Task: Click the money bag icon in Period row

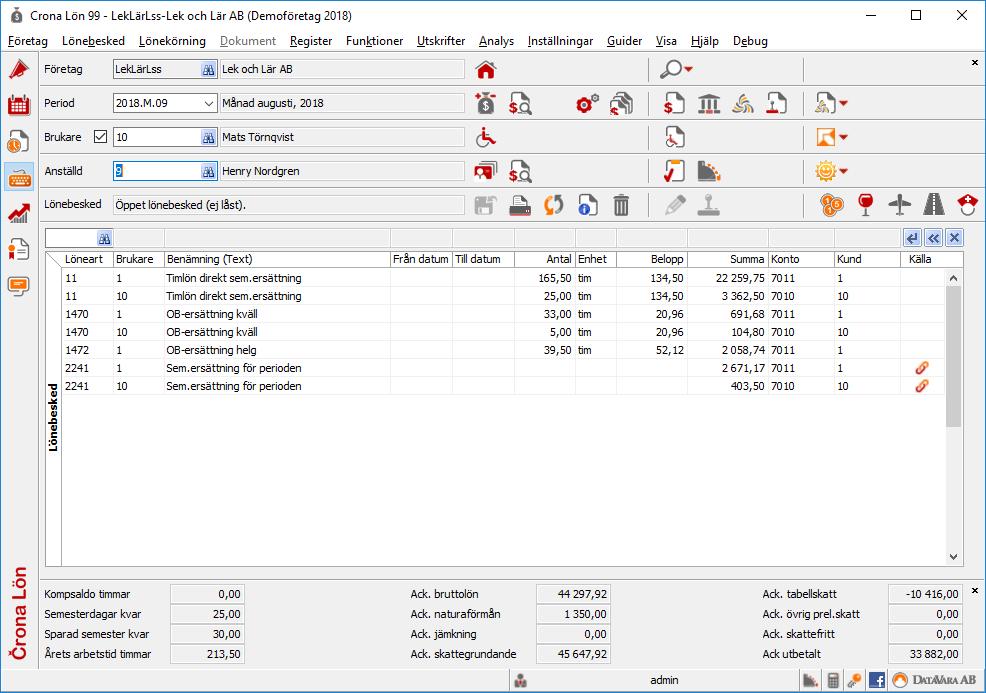Action: tap(485, 104)
